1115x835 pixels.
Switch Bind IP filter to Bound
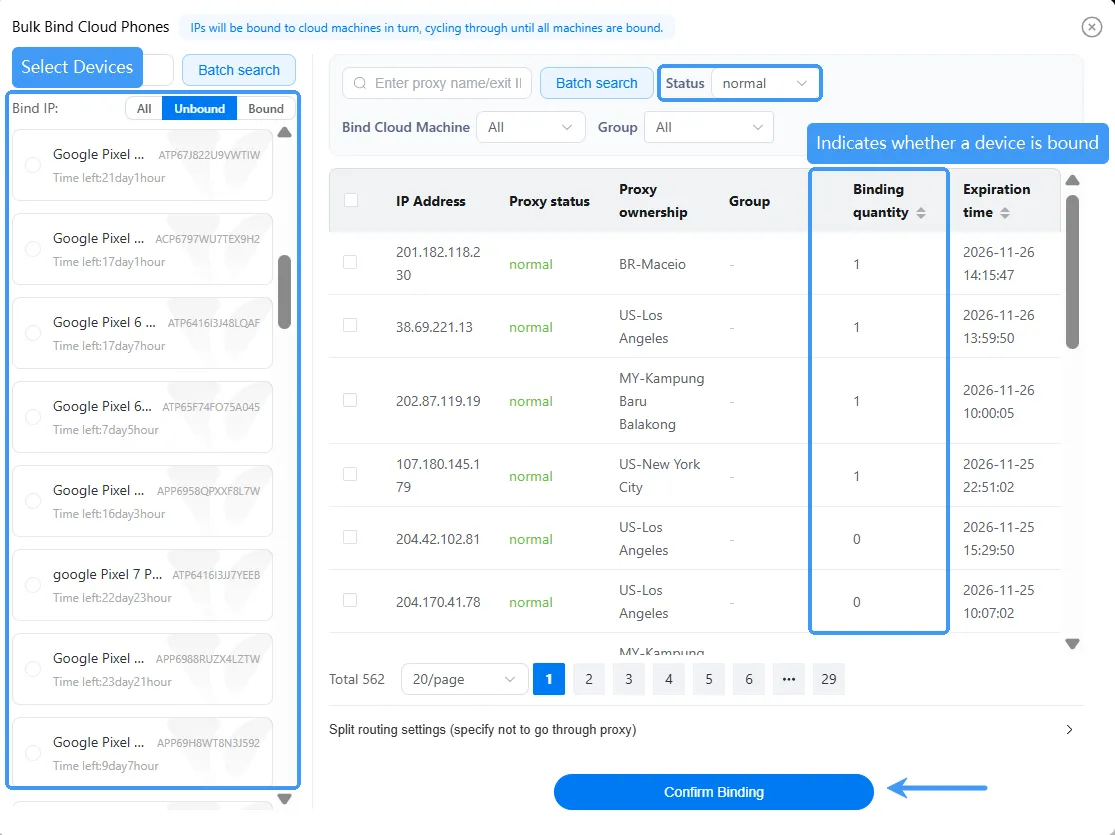[266, 109]
